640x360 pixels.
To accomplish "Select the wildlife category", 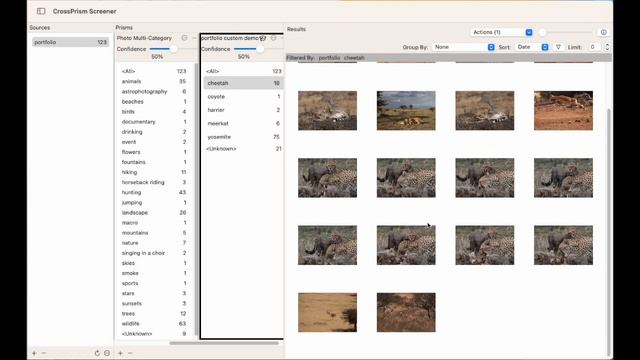I will [153, 324].
